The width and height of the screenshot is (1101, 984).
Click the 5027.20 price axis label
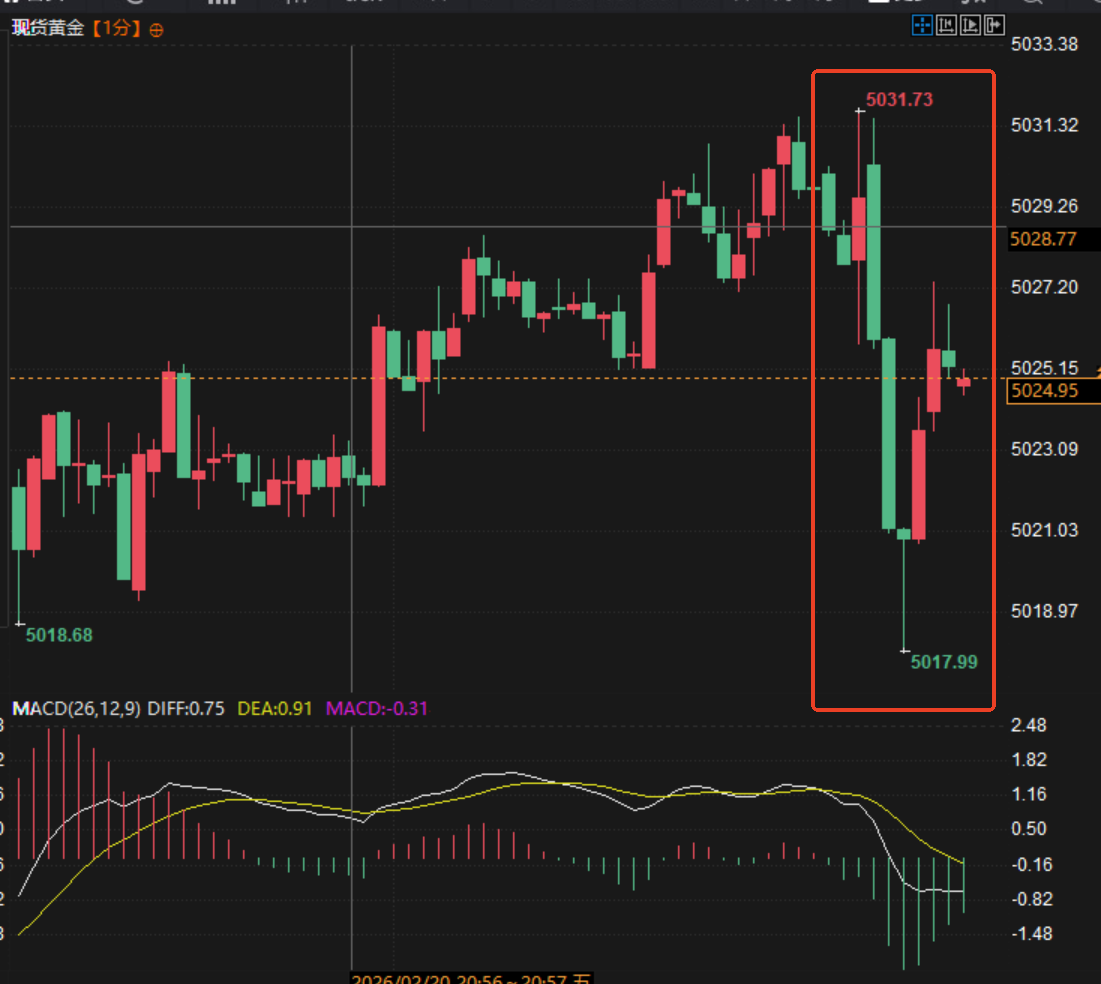[1044, 287]
